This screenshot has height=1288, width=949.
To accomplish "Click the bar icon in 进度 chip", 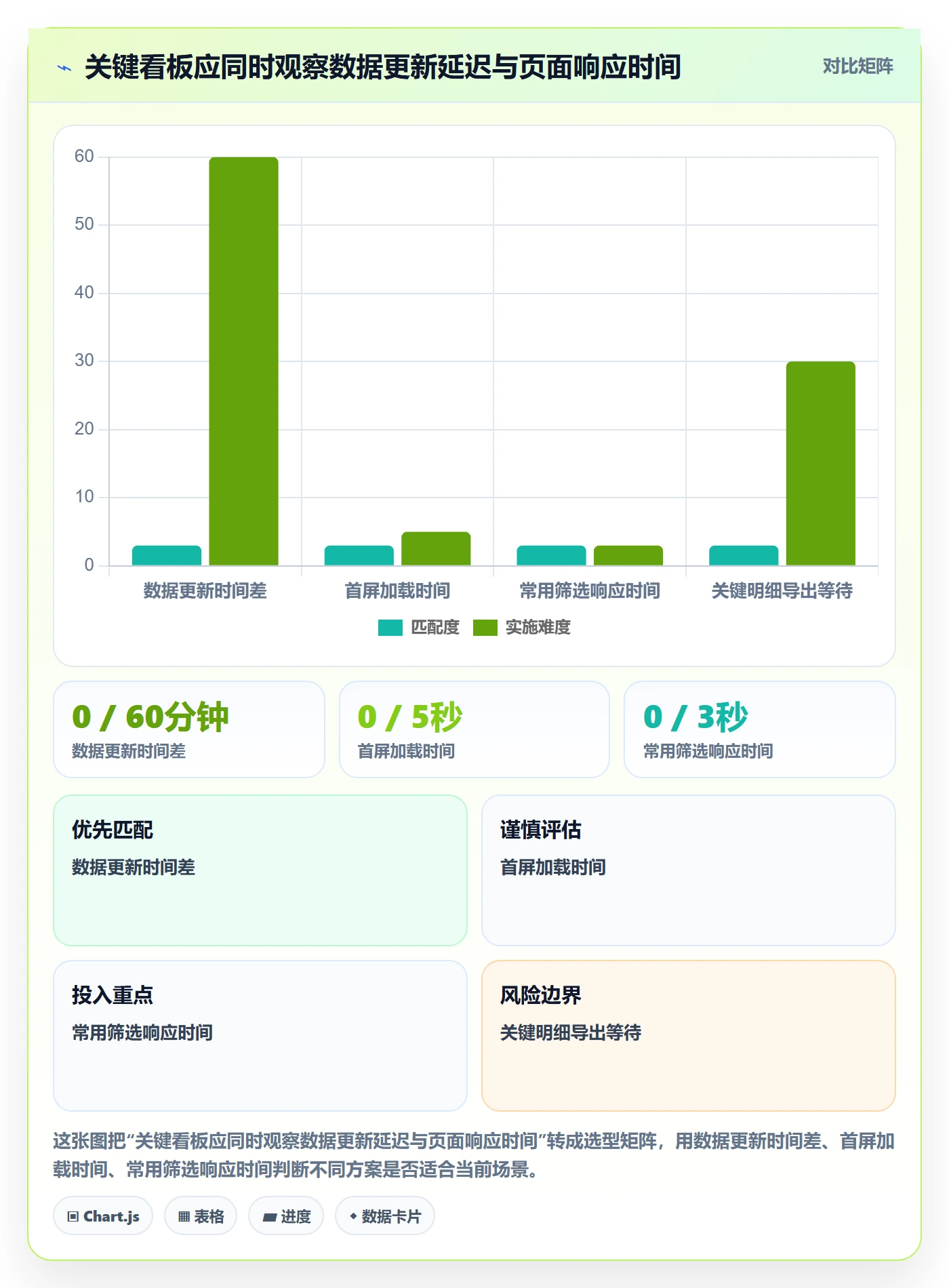I will click(270, 1217).
